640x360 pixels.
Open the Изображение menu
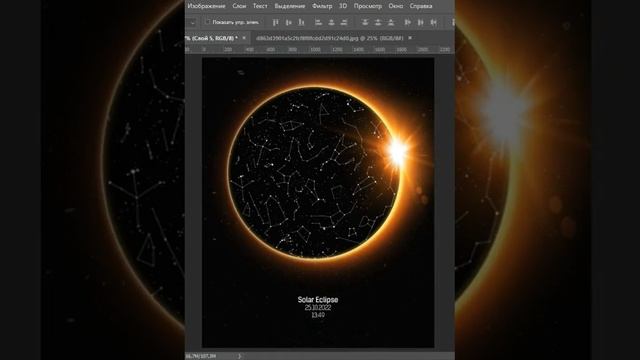coord(207,6)
